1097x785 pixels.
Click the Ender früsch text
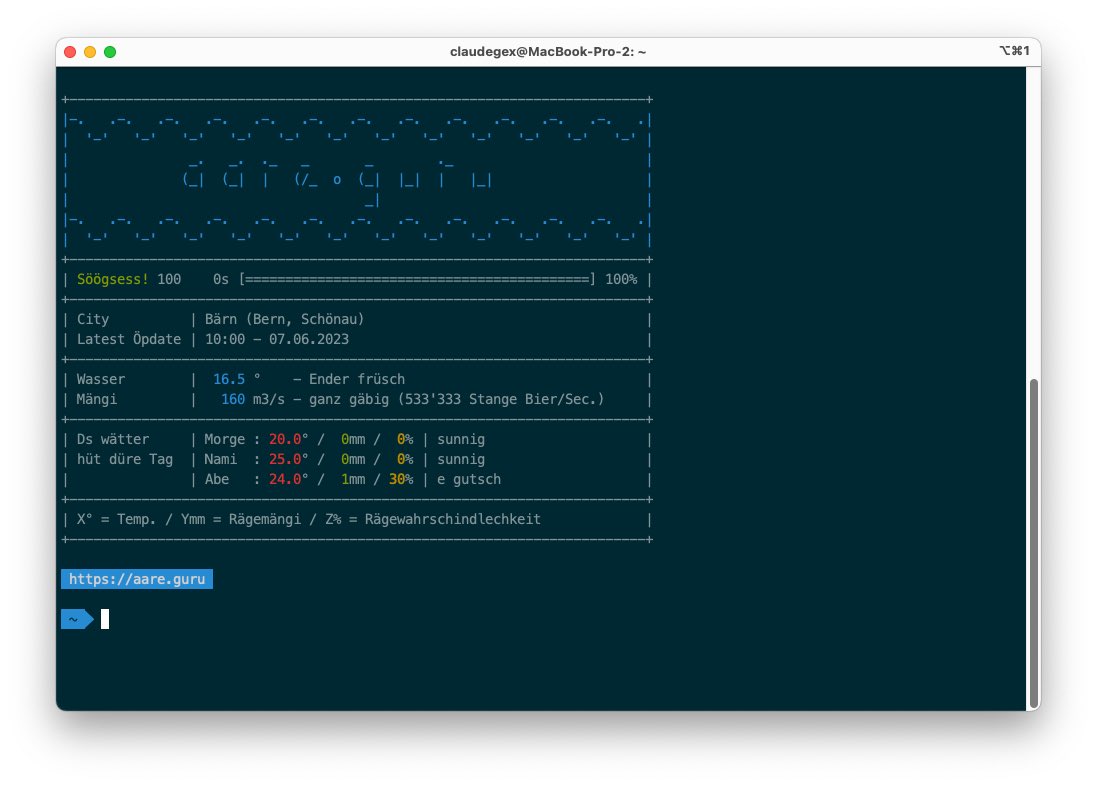click(357, 379)
